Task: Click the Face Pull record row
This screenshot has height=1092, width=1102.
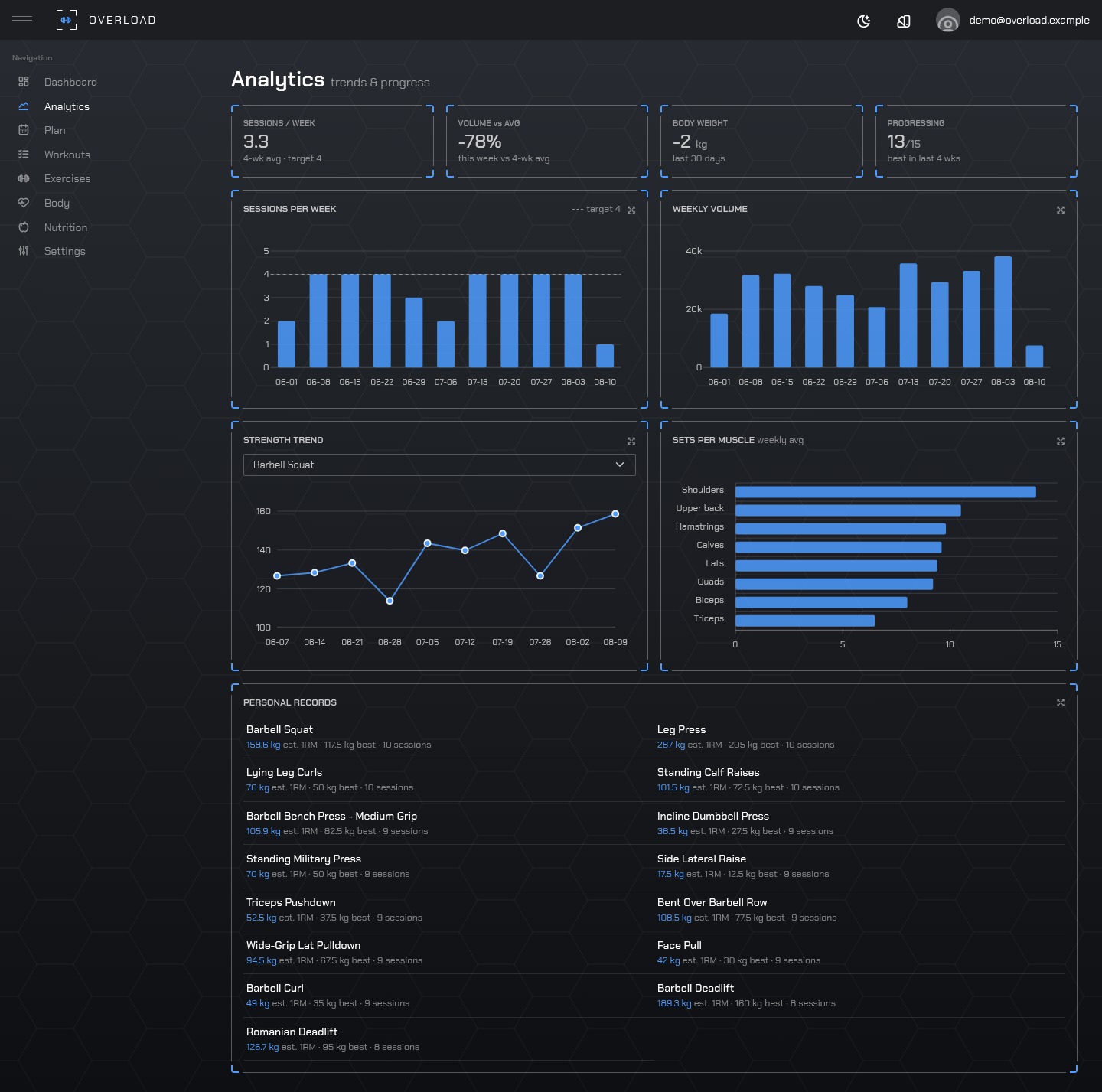Action: click(860, 953)
